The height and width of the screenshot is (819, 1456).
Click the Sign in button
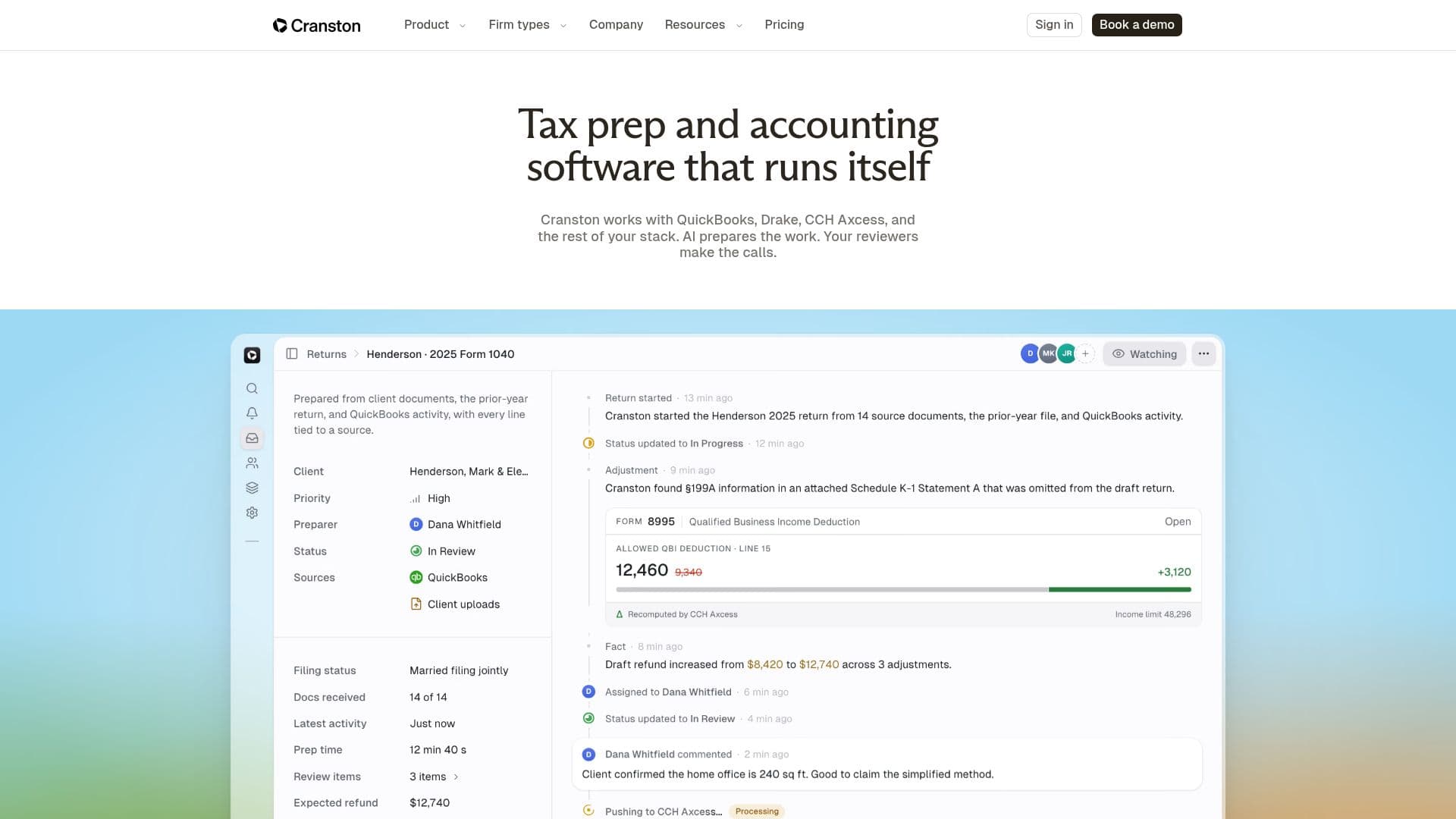(1054, 25)
